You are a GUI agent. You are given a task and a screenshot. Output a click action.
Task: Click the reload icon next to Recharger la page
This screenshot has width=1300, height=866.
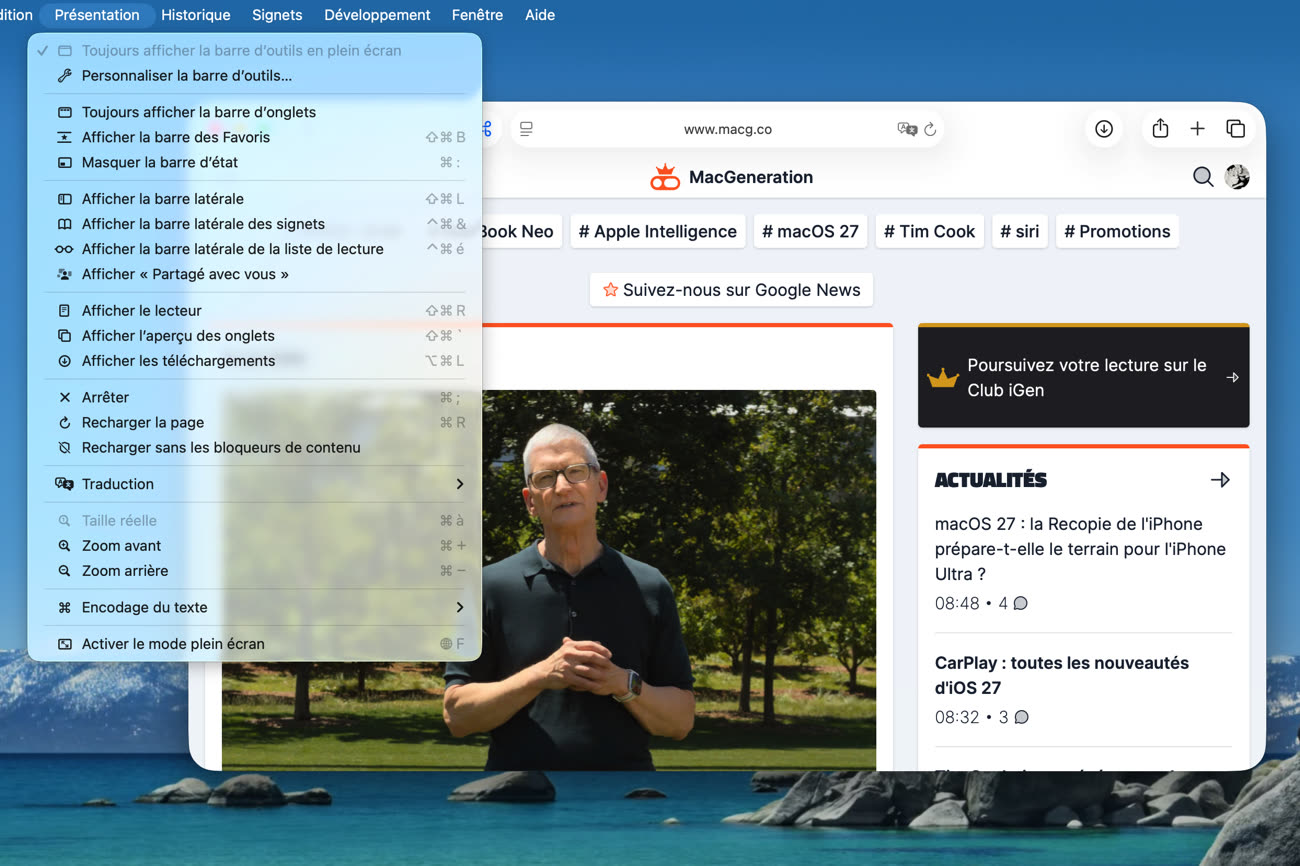(64, 423)
